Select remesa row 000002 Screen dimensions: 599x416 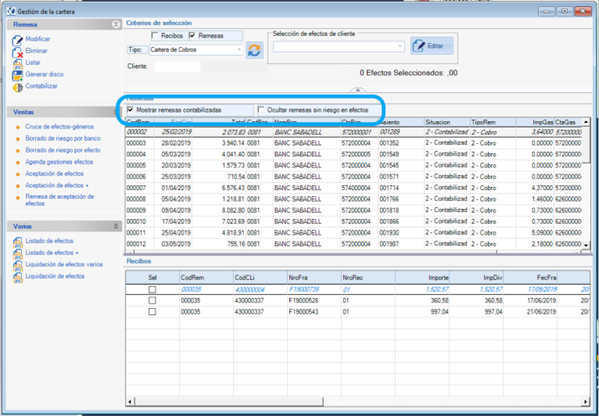click(353, 132)
